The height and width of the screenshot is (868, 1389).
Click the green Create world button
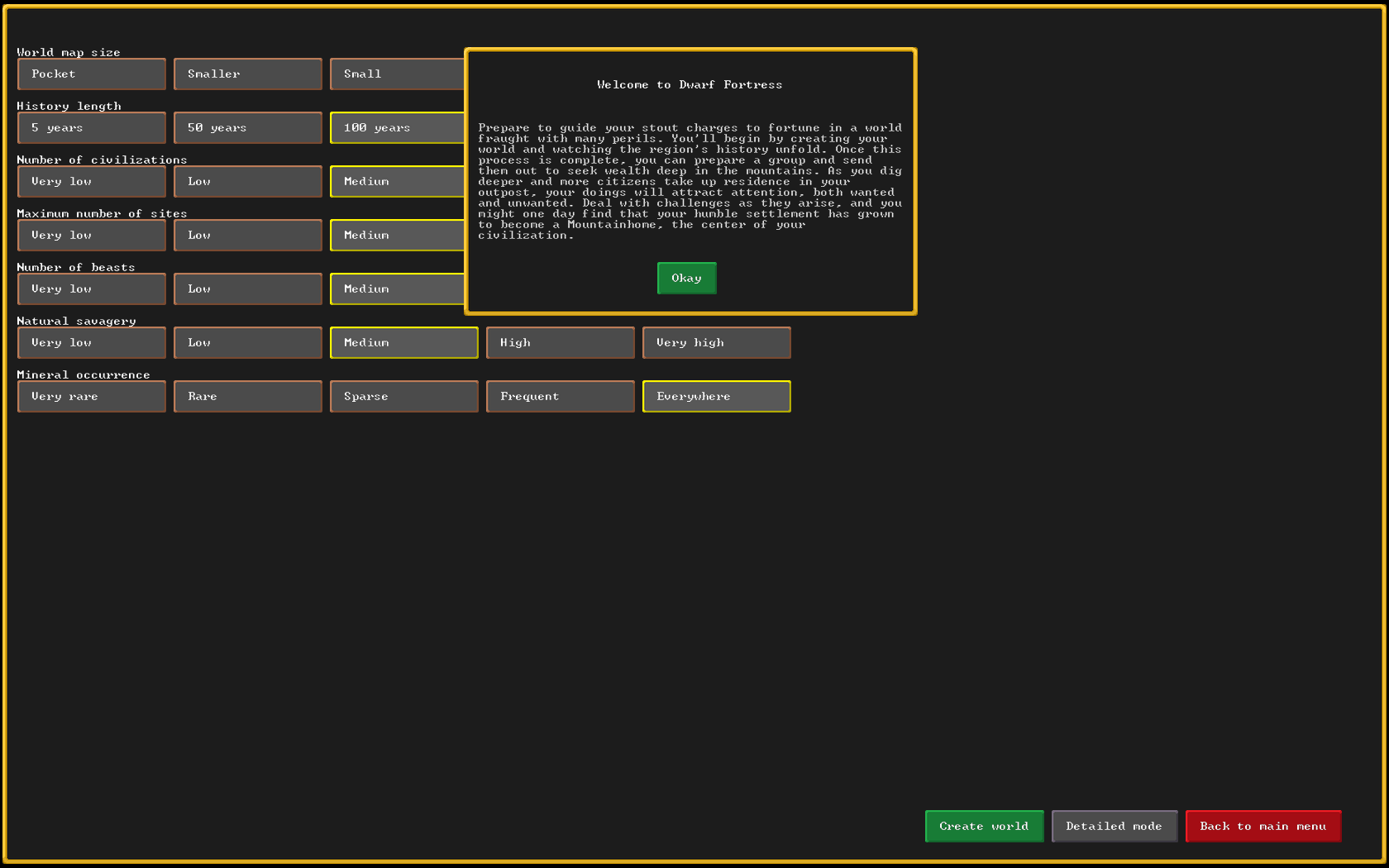pyautogui.click(x=984, y=827)
